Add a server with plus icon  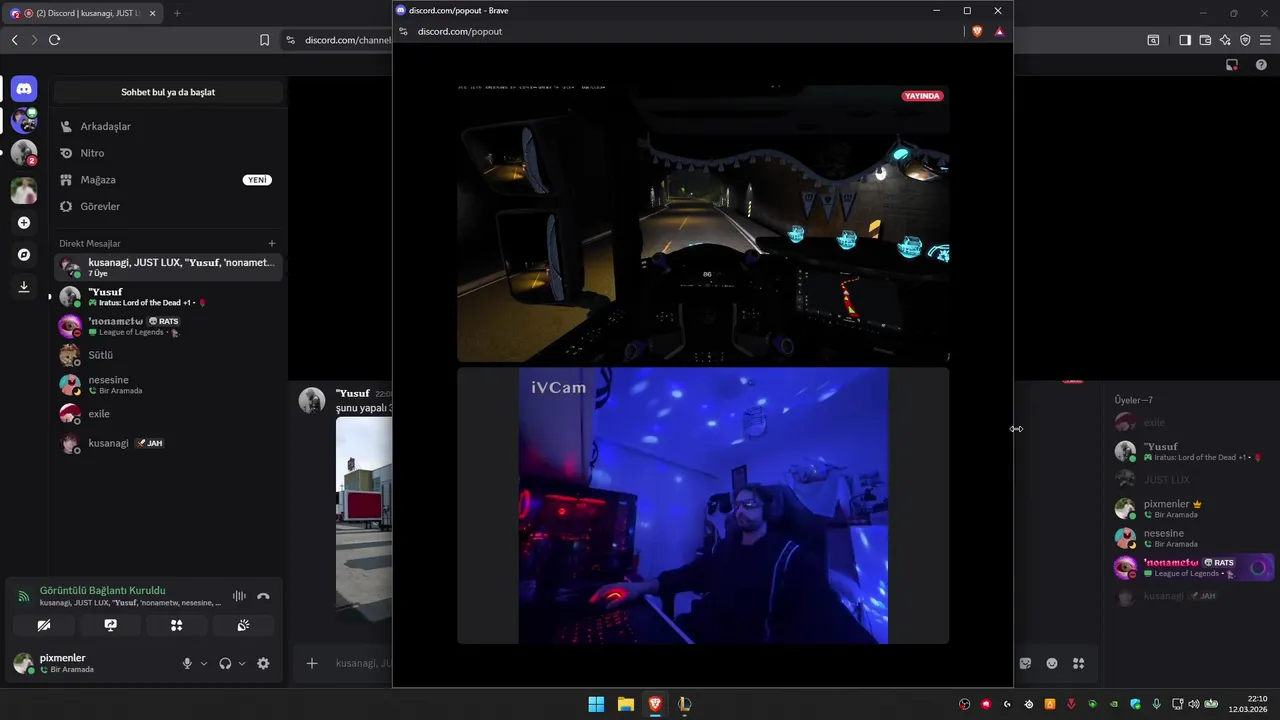point(24,222)
